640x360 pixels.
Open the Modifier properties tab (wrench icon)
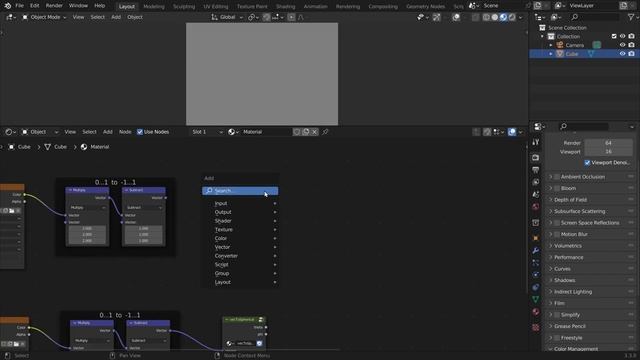(536, 250)
